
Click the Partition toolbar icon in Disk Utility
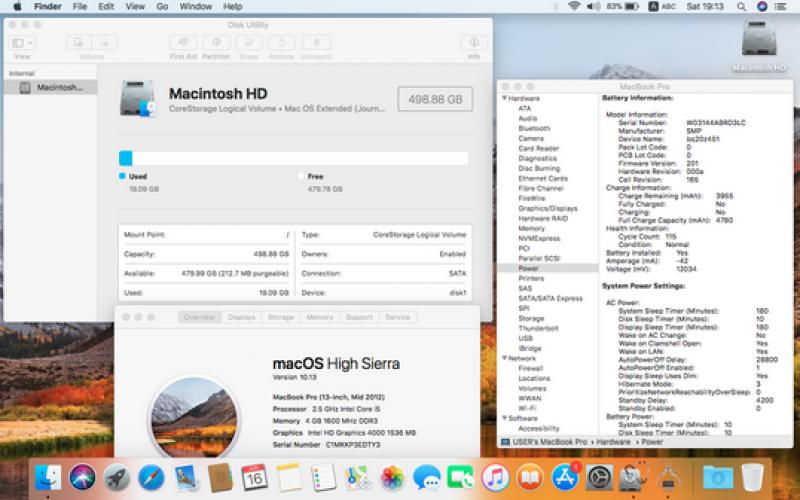click(216, 43)
